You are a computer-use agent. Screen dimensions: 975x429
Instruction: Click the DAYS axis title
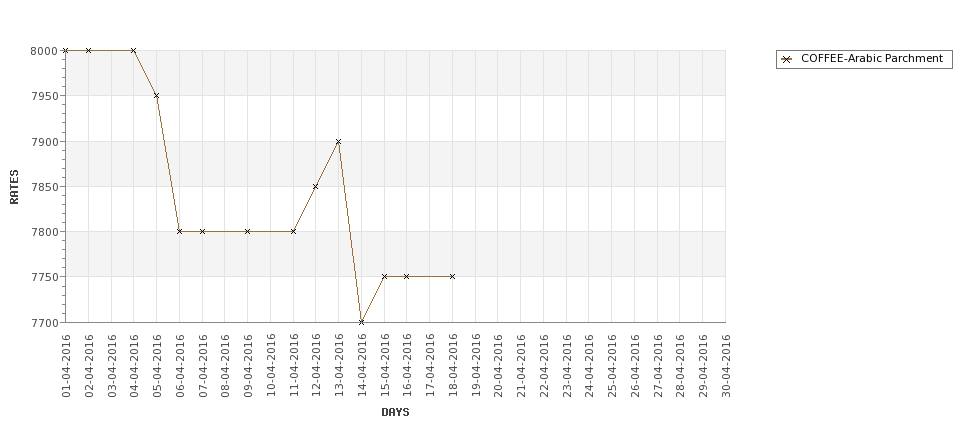(395, 412)
